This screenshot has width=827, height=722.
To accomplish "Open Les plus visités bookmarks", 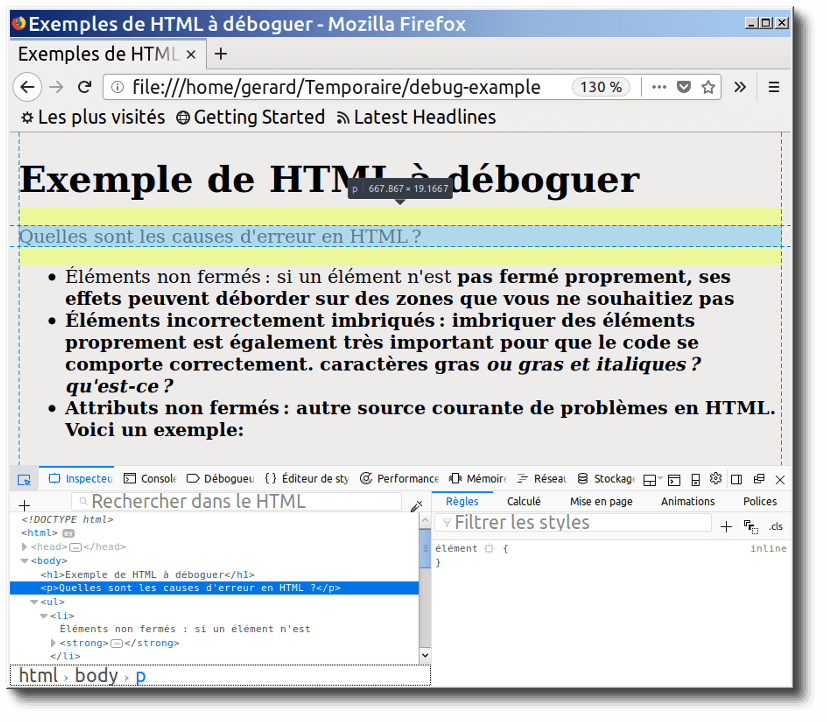I will click(x=93, y=117).
